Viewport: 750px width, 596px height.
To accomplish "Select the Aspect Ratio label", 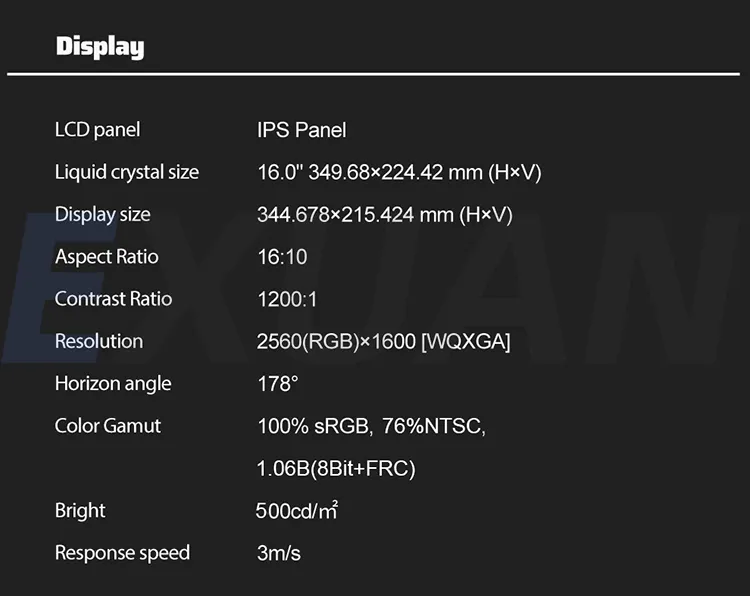I will pos(107,257).
